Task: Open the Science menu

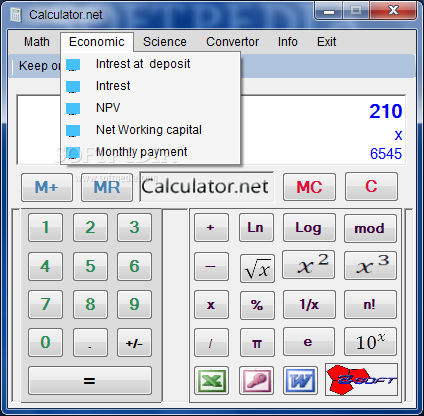Action: click(165, 42)
